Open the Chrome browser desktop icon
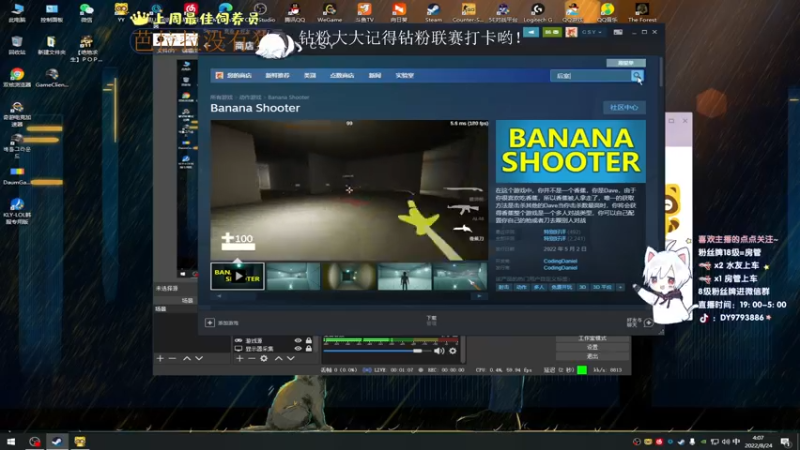Viewport: 800px width, 450px height. point(17,78)
